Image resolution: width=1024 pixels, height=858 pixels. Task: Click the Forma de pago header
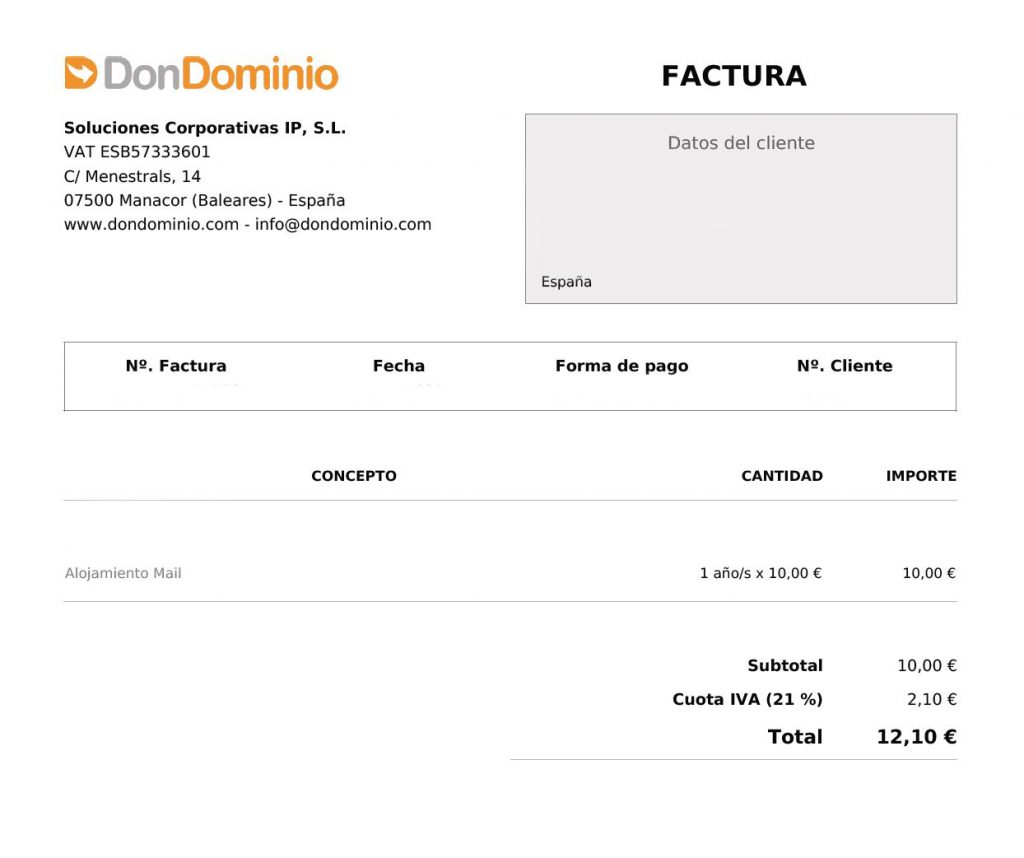[621, 366]
